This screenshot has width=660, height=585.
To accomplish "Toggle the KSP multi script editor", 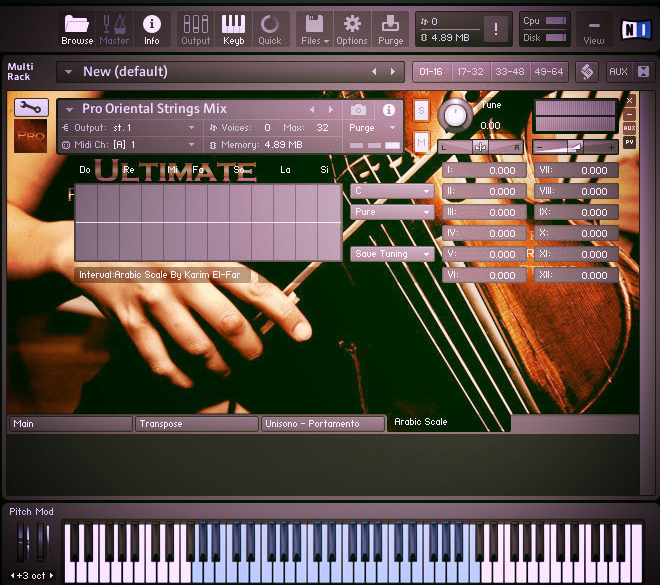I will click(x=587, y=72).
